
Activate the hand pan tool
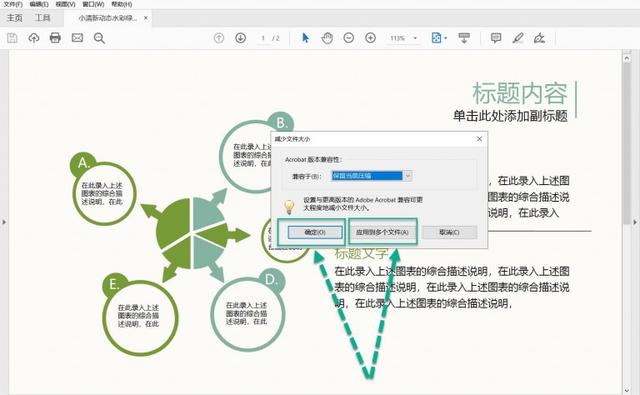pyautogui.click(x=327, y=38)
